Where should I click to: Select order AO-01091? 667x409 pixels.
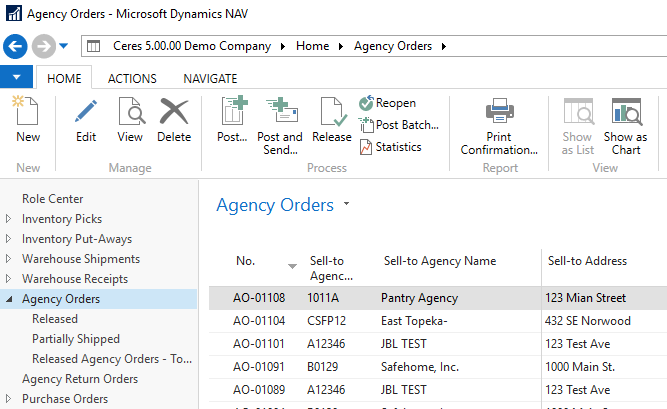point(259,367)
